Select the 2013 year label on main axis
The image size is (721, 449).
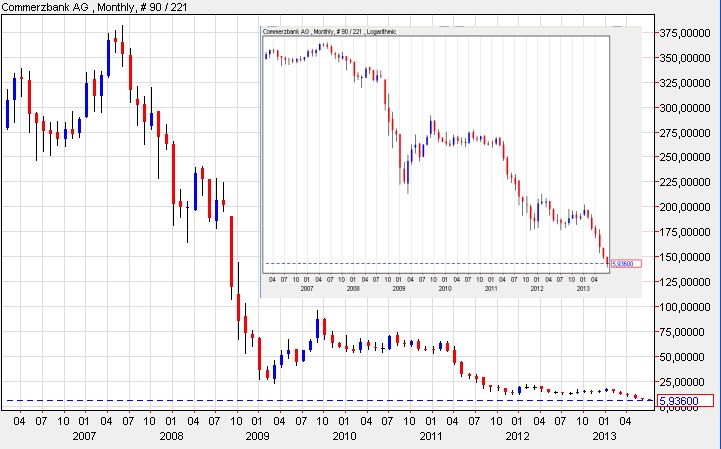tap(604, 436)
